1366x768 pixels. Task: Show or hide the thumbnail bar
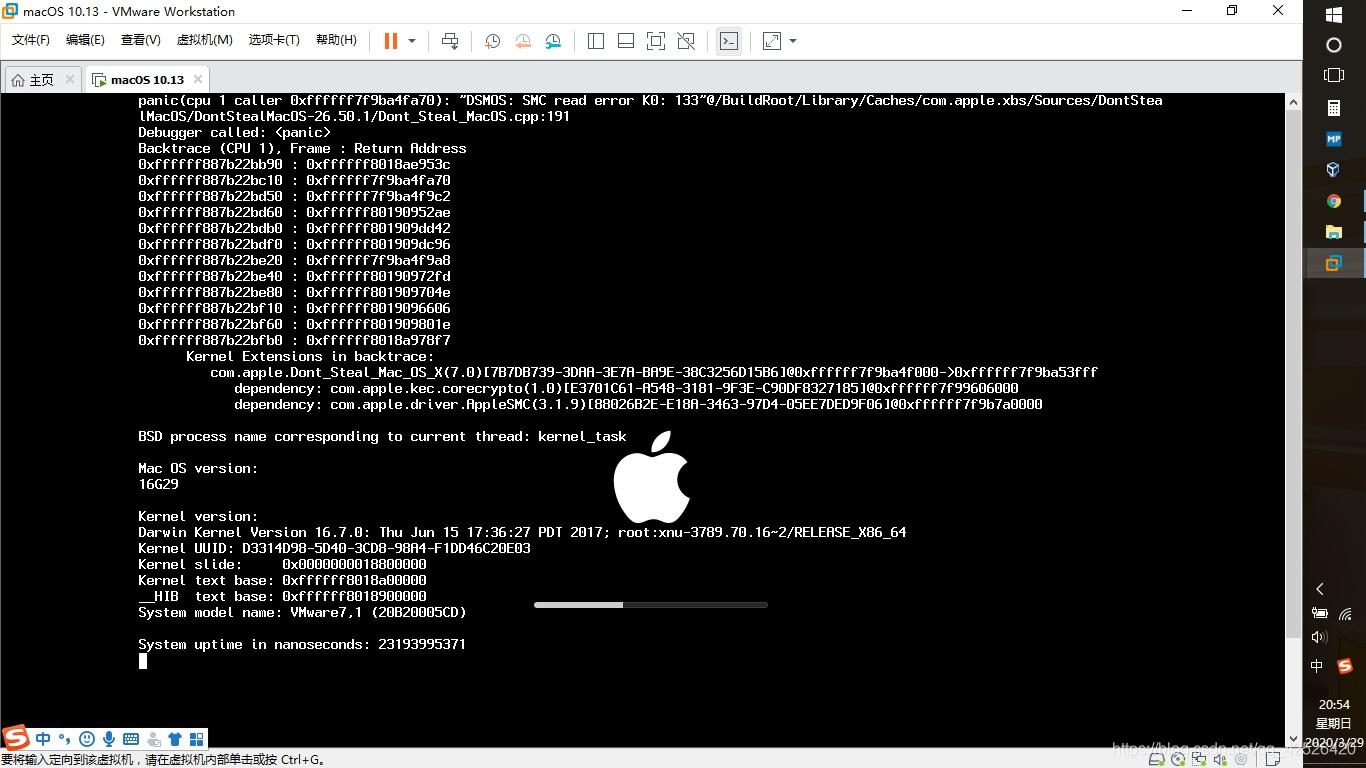(626, 41)
